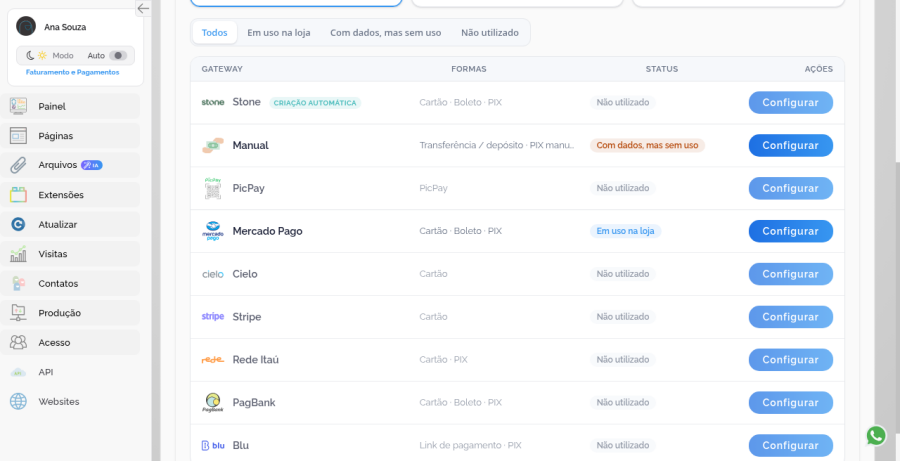Select the Todos filter tab

215,33
